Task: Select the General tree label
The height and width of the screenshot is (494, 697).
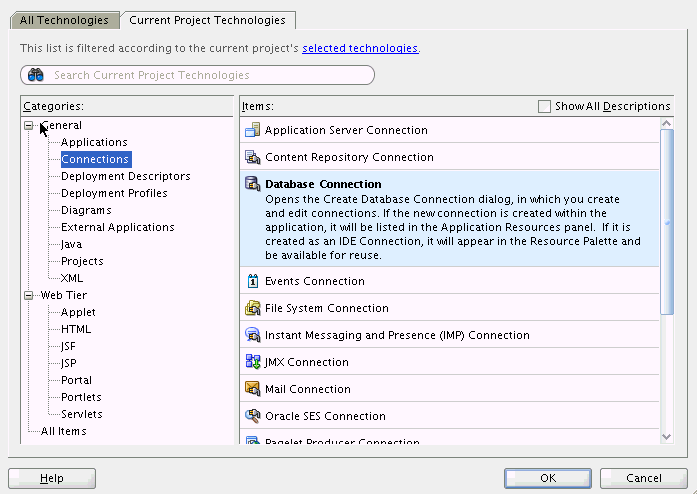Action: click(61, 125)
